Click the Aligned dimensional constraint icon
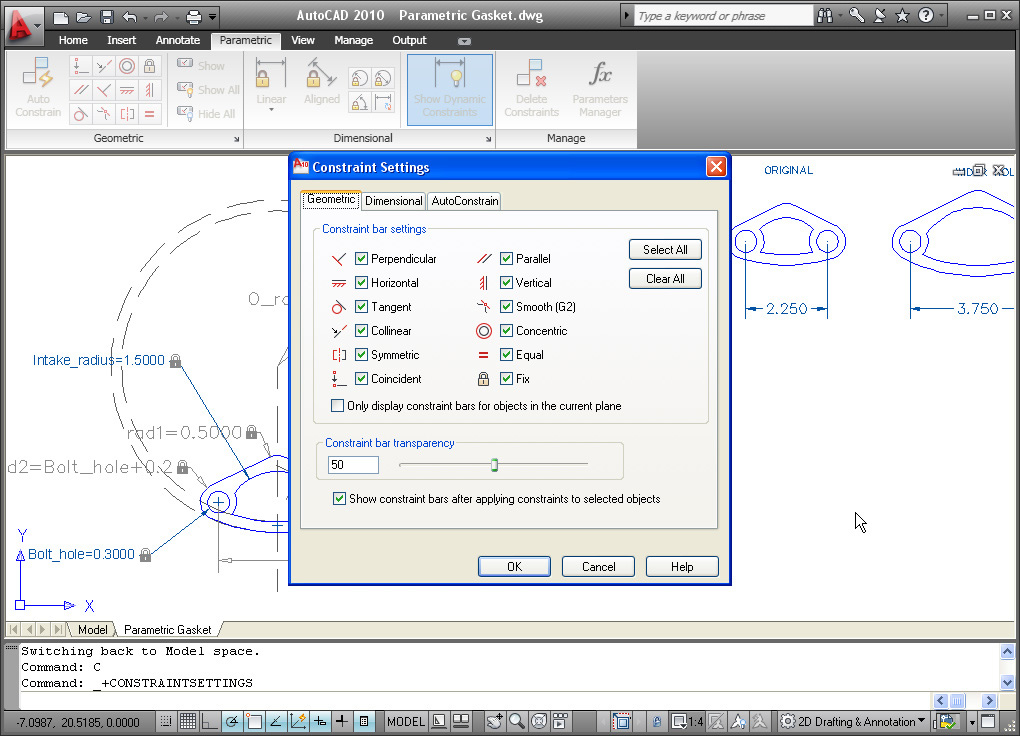The height and width of the screenshot is (736, 1020). [x=321, y=81]
